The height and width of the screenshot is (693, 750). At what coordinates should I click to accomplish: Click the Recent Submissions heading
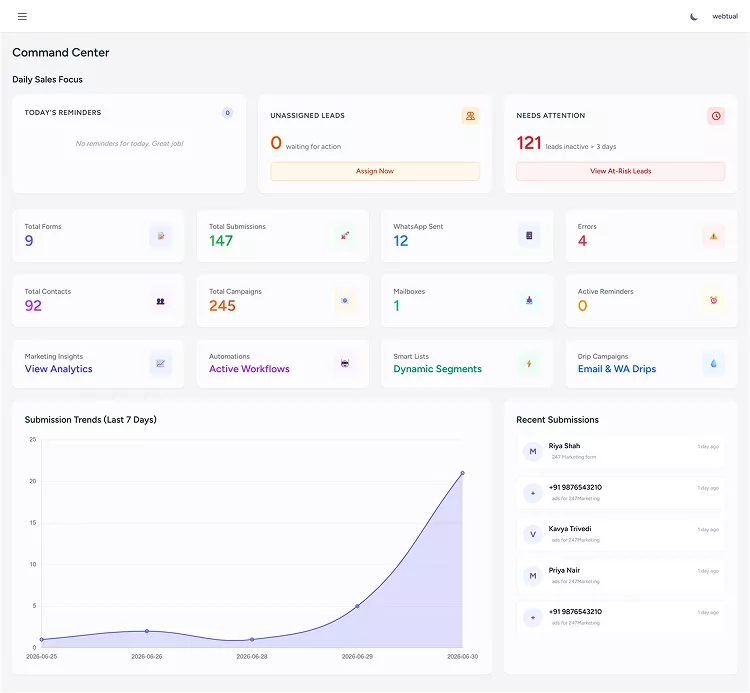click(x=557, y=420)
